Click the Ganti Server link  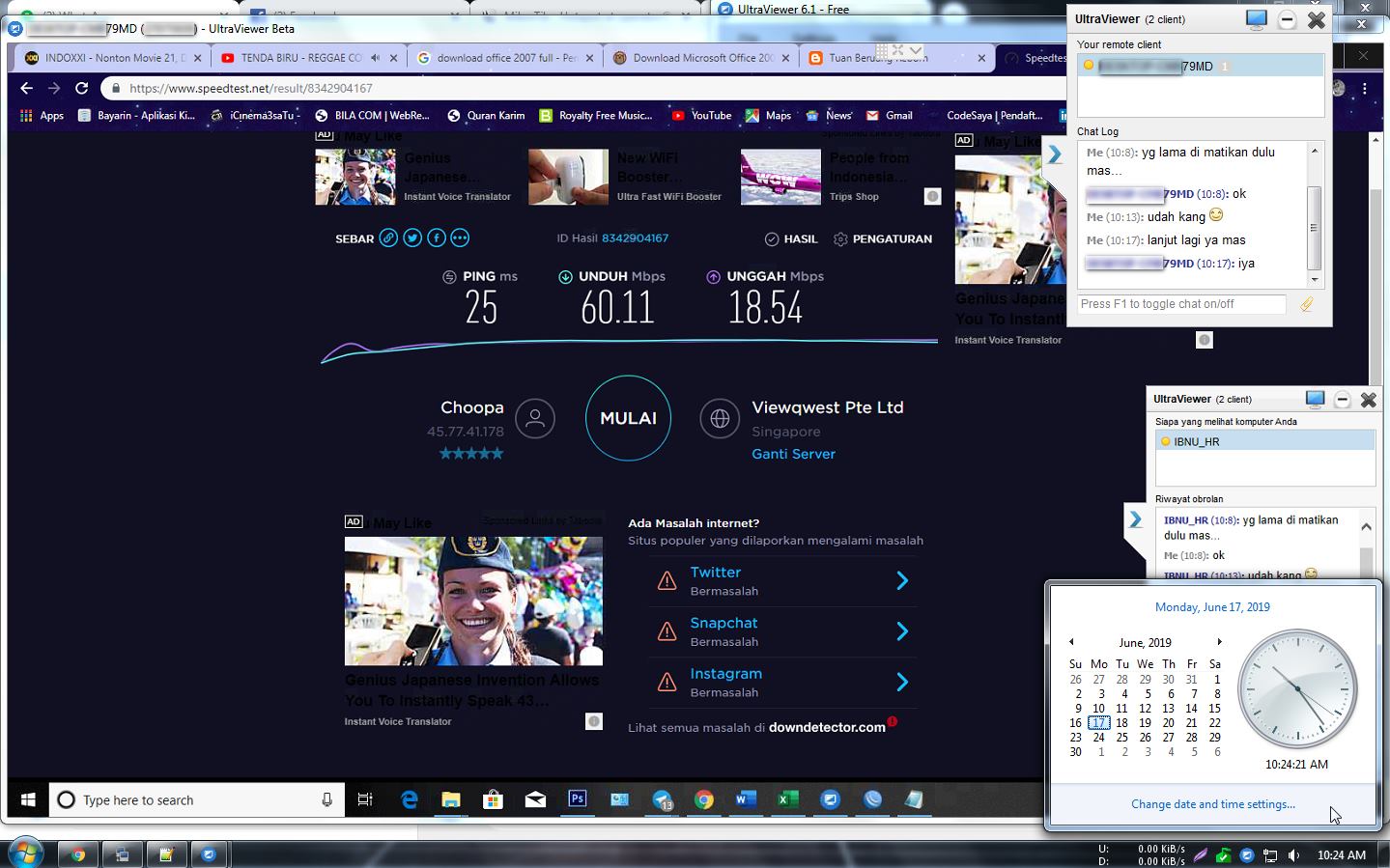pyautogui.click(x=793, y=454)
